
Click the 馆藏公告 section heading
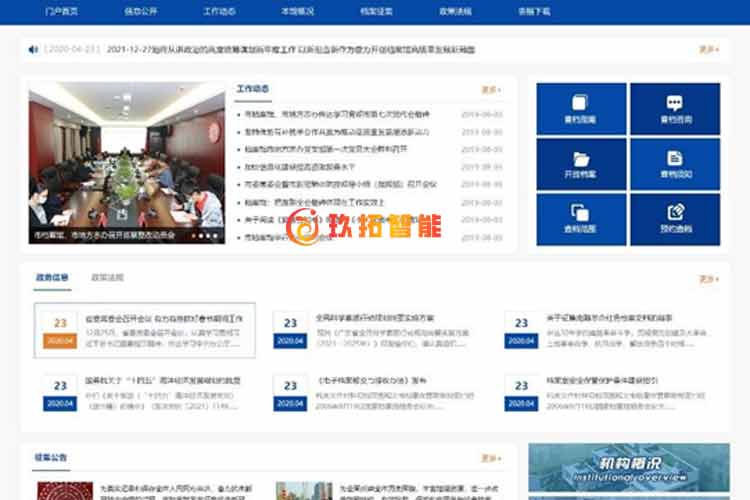(51, 457)
